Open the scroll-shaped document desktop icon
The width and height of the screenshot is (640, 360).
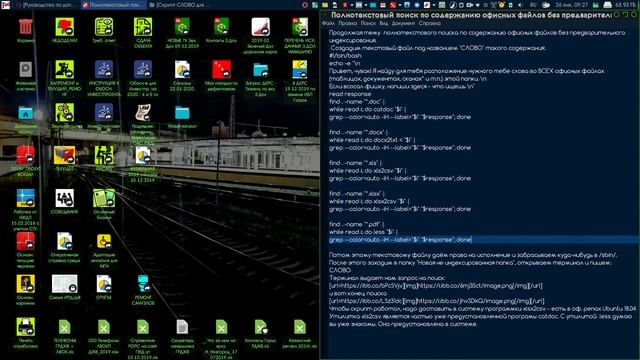pyautogui.click(x=143, y=113)
